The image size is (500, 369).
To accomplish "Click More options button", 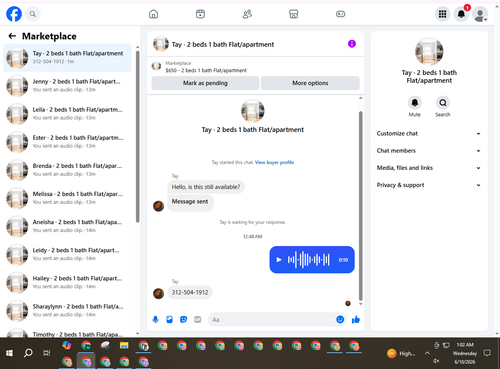I will pos(310,83).
